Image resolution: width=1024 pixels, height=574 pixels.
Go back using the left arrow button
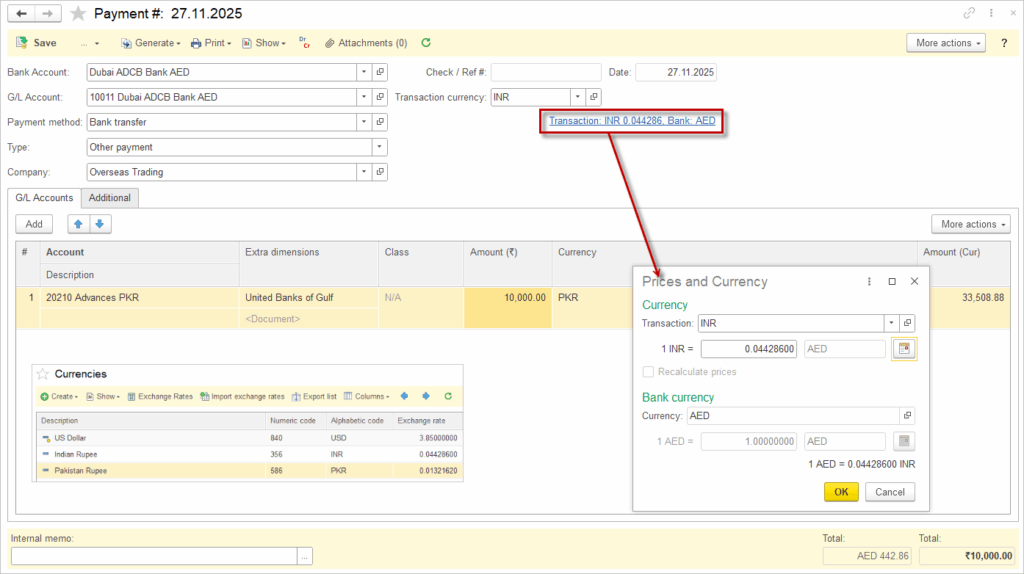point(21,14)
